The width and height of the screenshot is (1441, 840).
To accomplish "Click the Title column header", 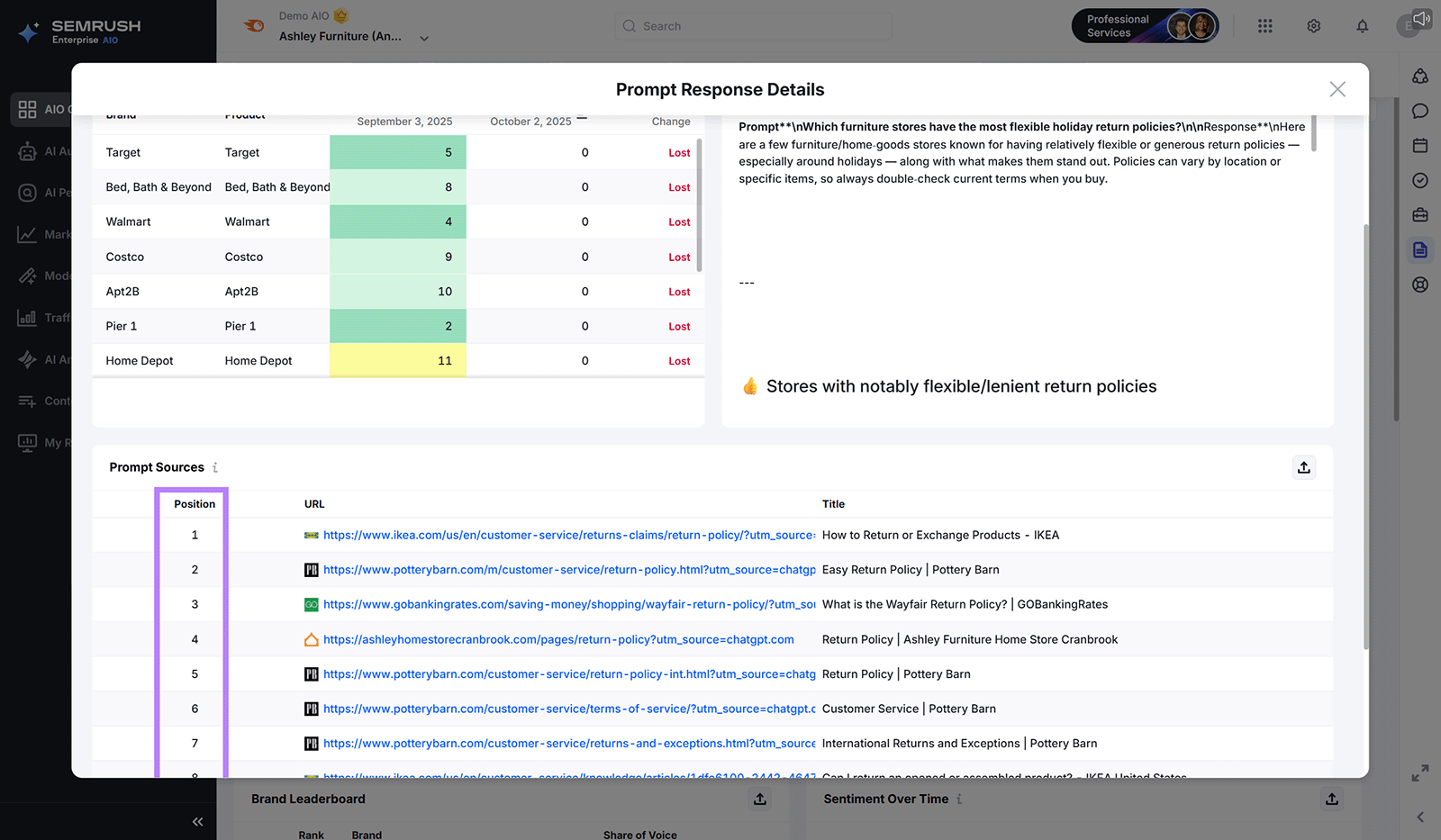I will [833, 504].
